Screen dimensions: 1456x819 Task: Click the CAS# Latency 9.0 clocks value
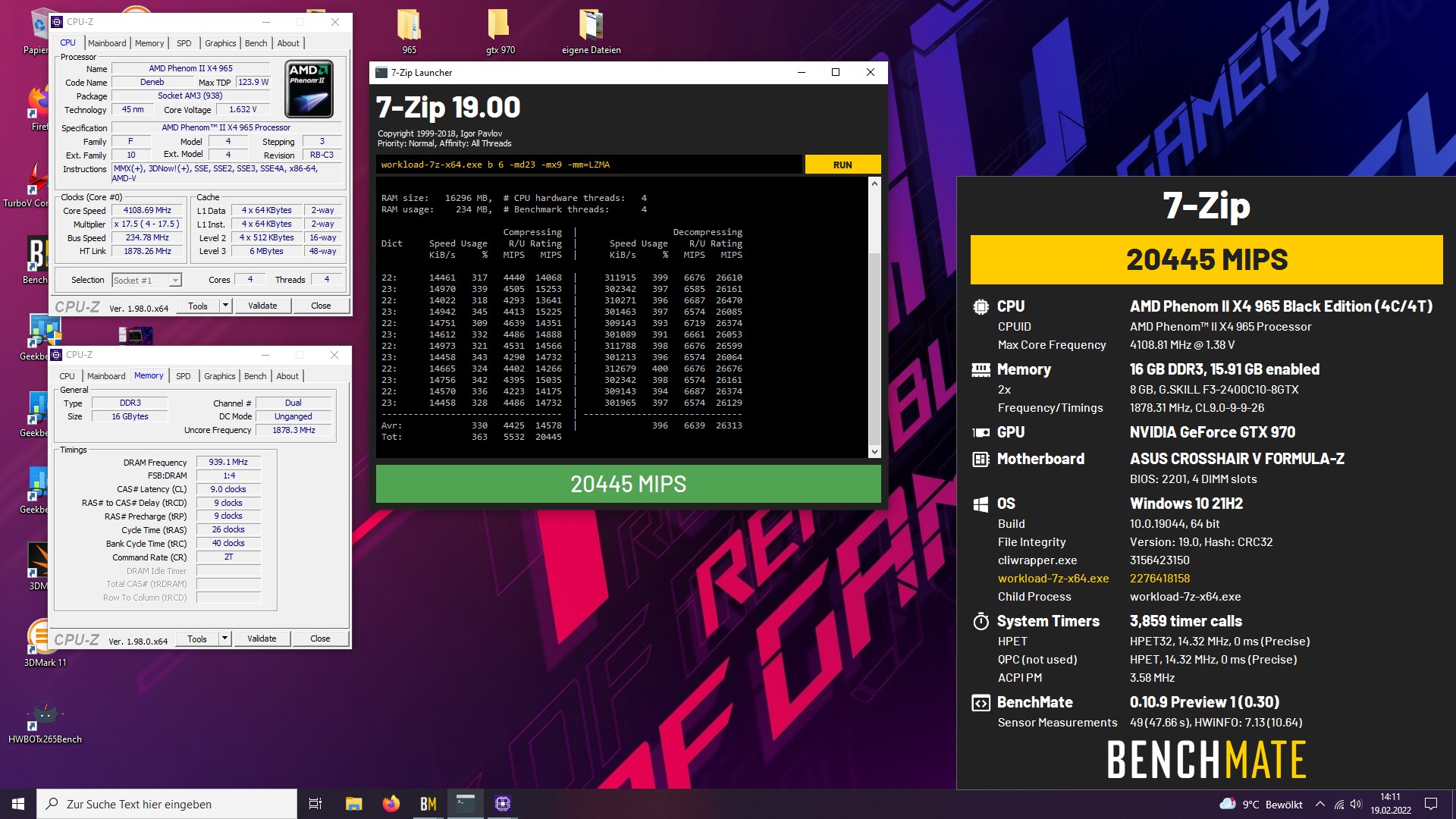(228, 489)
